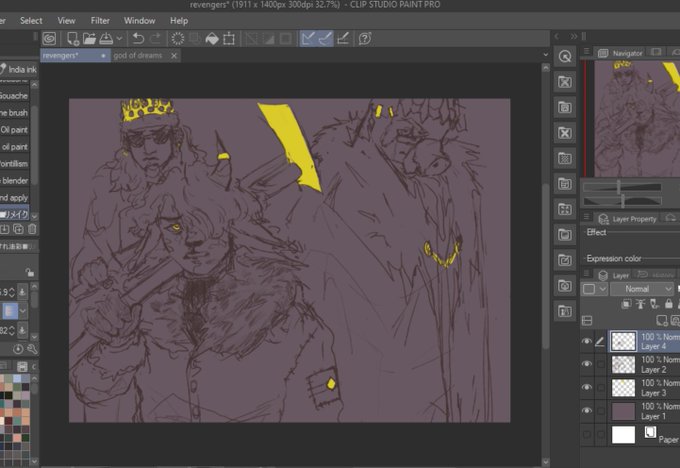The image size is (680, 468).
Task: Select the Pointillism brush
Action: point(14,164)
